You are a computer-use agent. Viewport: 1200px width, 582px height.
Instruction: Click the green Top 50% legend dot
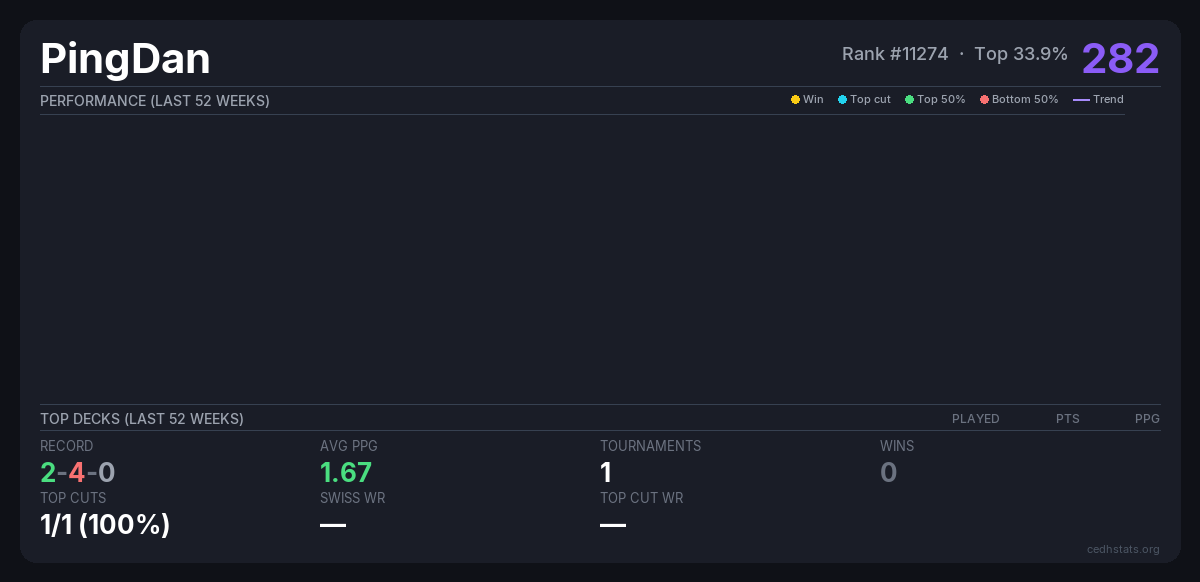point(909,100)
